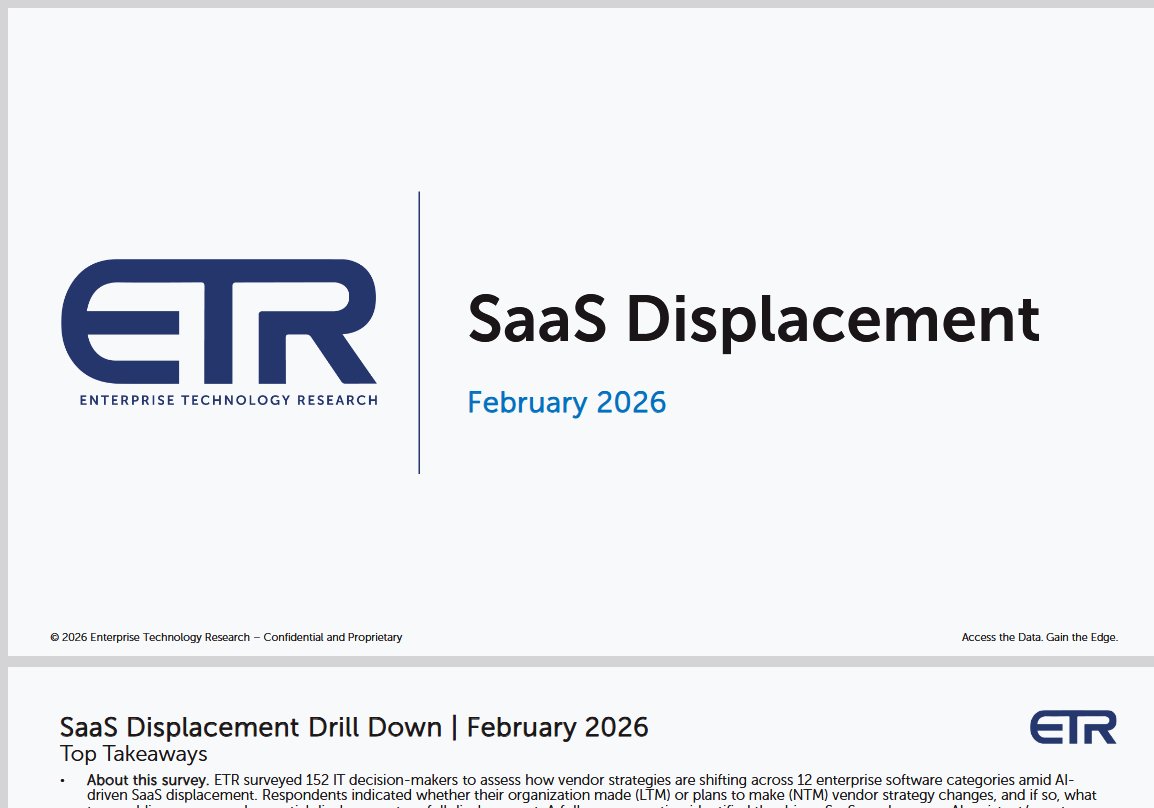Viewport: 1154px width, 808px height.
Task: Click the small ETR logo on second slide
Action: click(1073, 727)
